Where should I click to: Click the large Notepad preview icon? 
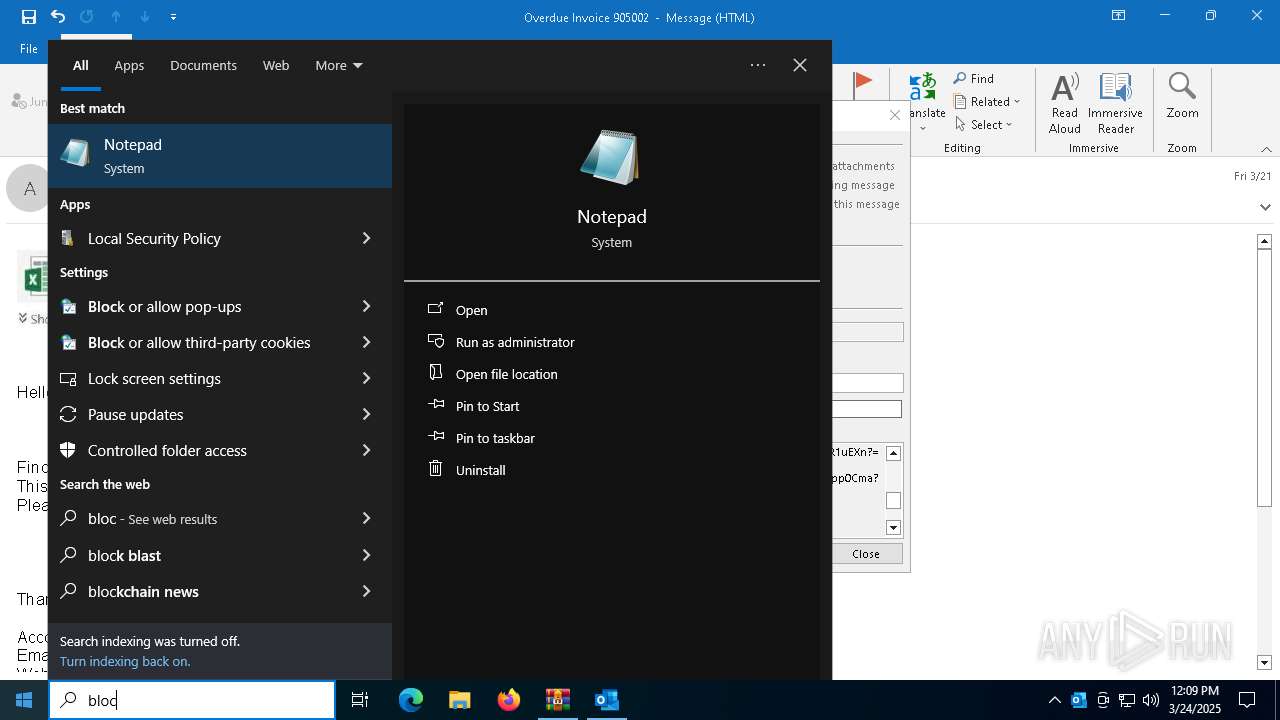pos(611,157)
